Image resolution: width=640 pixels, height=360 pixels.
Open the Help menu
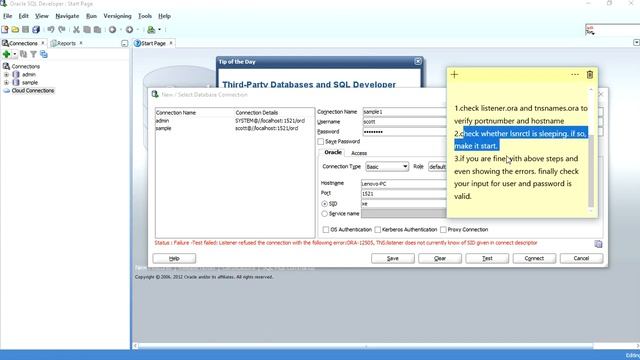(164, 16)
